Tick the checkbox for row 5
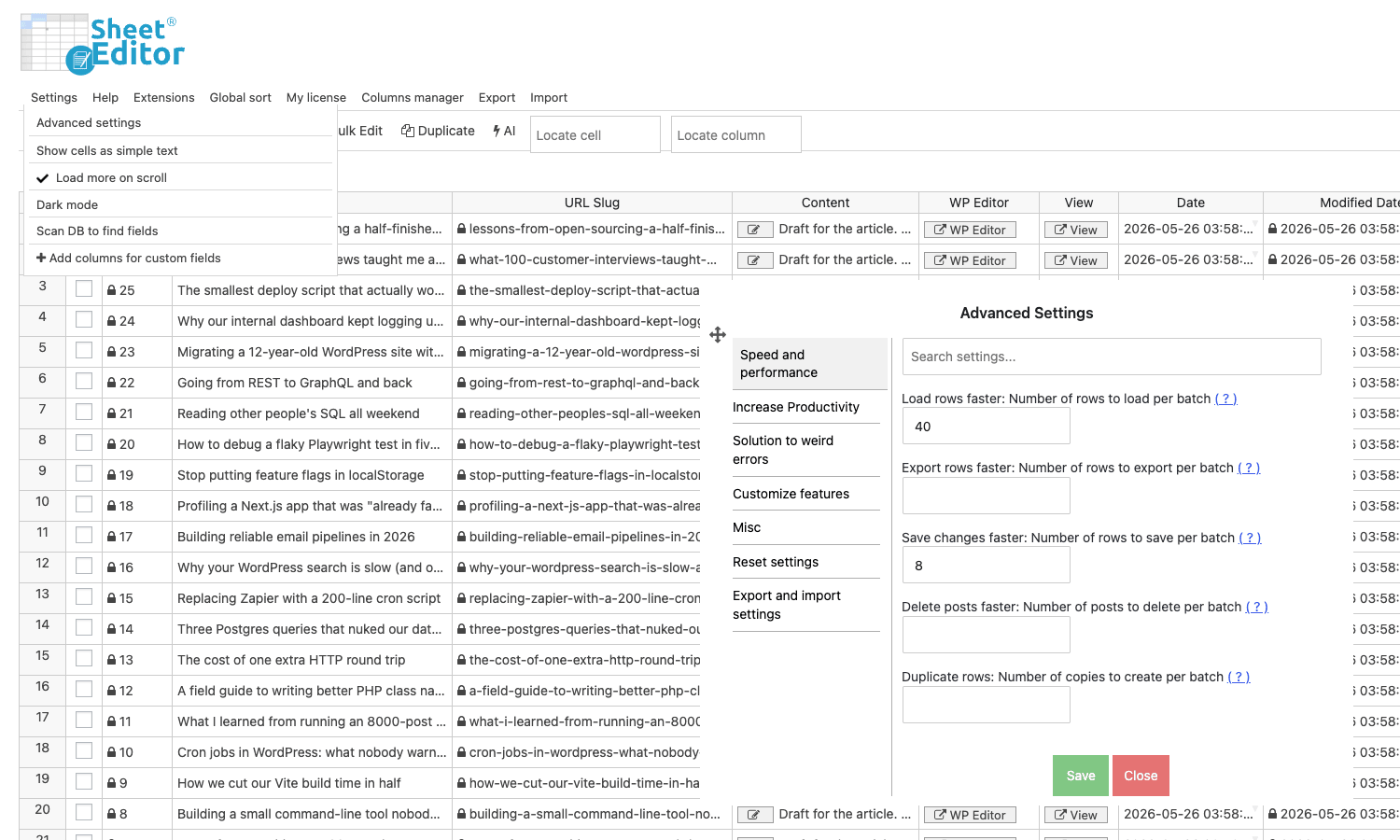 click(84, 351)
